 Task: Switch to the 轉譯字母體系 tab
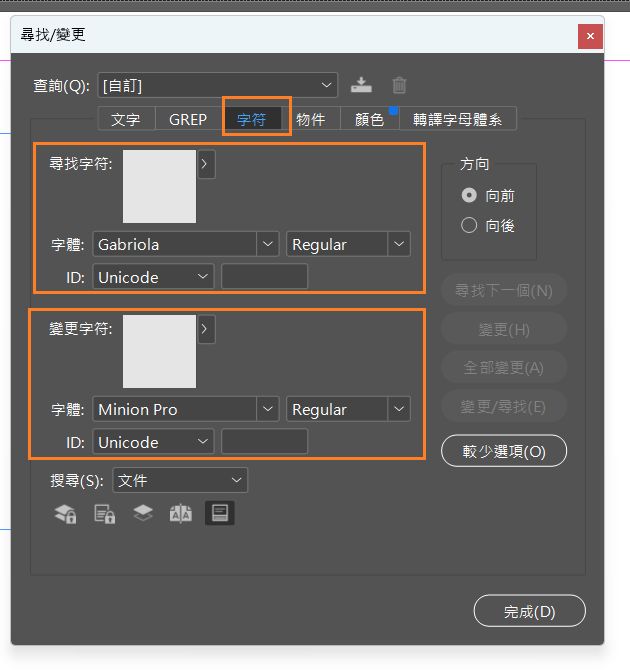point(458,119)
